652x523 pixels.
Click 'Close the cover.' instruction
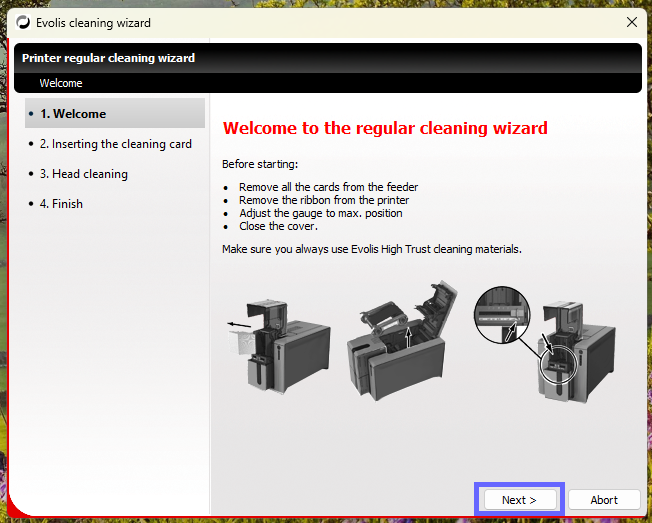[x=278, y=226]
